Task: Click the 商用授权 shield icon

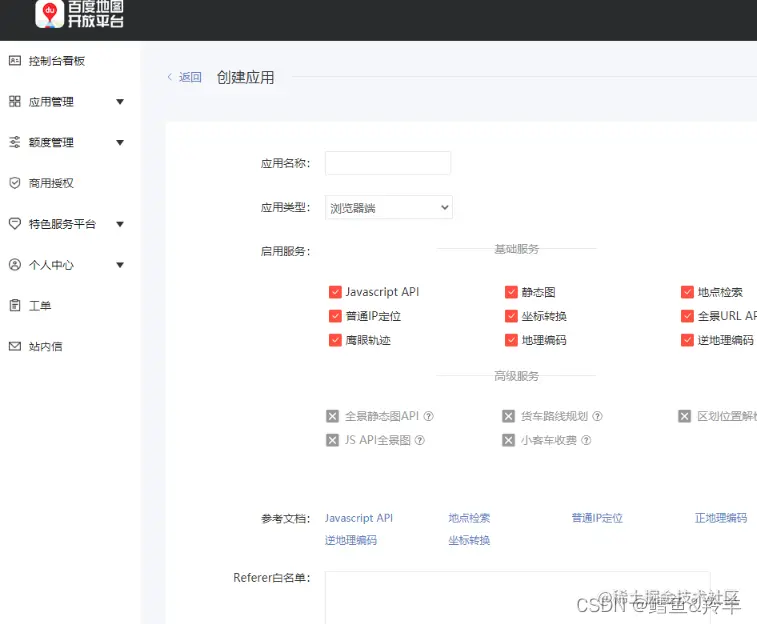Action: pos(15,183)
